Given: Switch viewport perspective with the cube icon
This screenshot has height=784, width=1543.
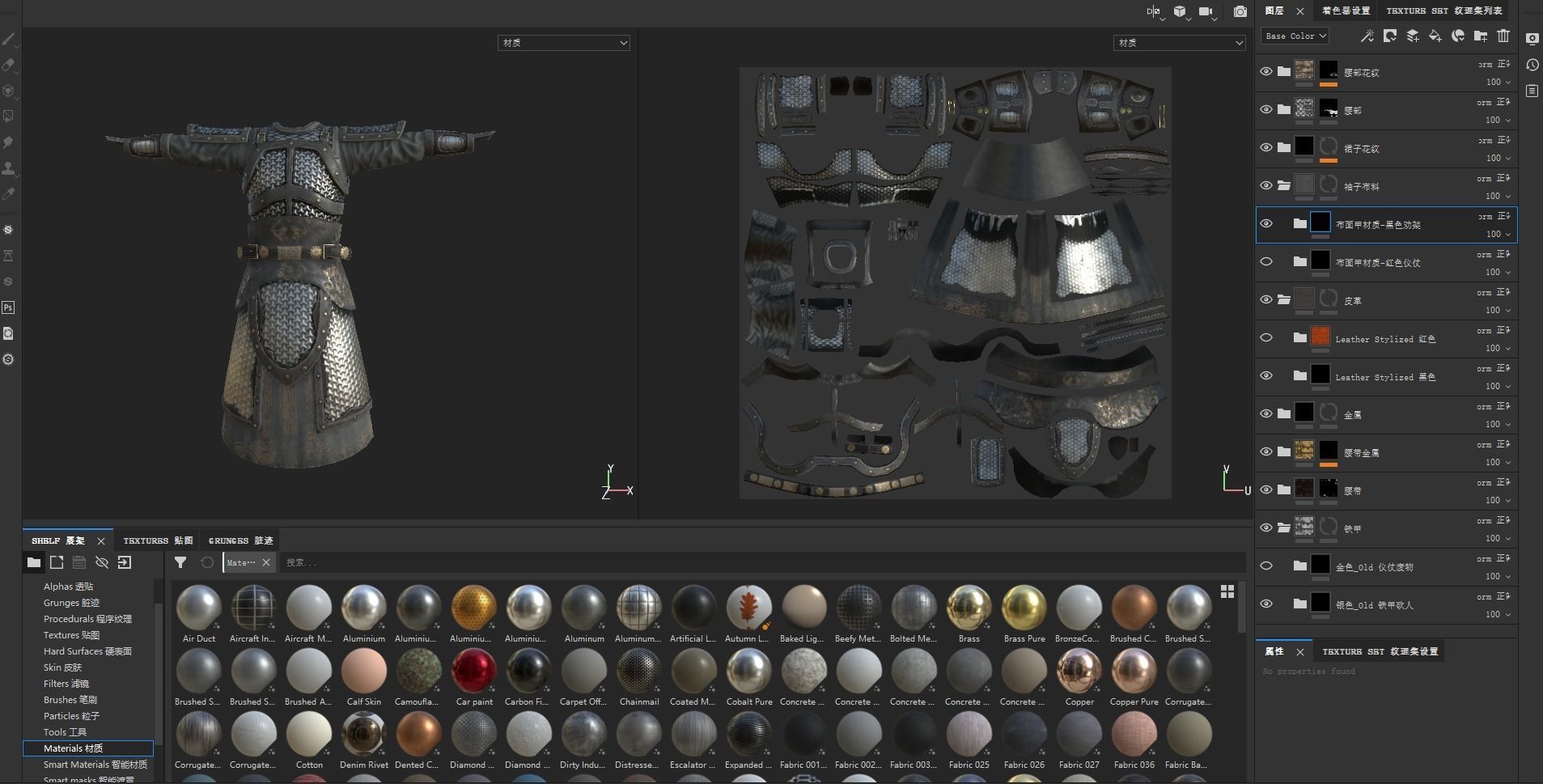Looking at the screenshot, I should click(x=1181, y=11).
